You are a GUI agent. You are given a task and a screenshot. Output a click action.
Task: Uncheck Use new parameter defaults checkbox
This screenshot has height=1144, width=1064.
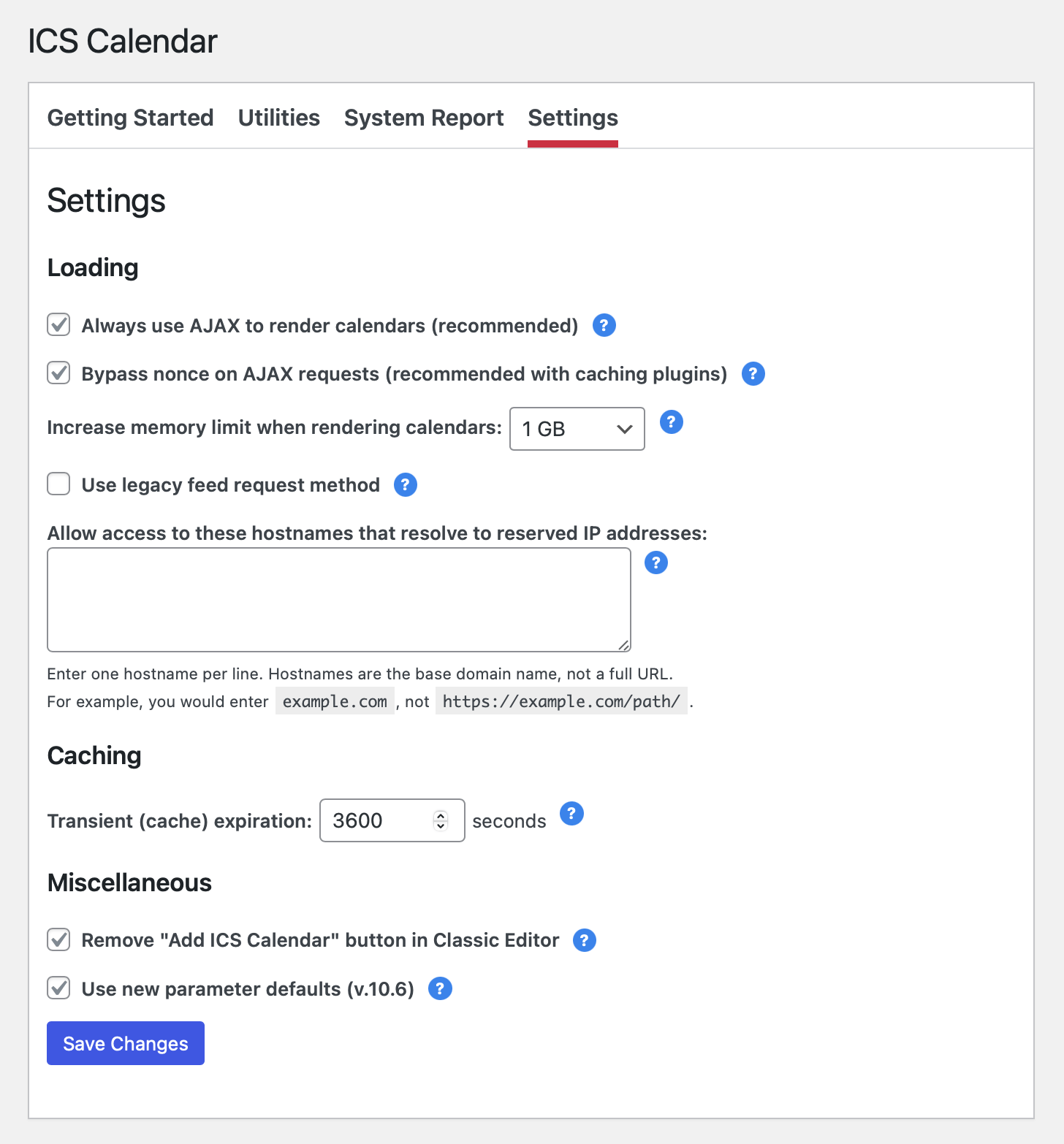coord(58,988)
